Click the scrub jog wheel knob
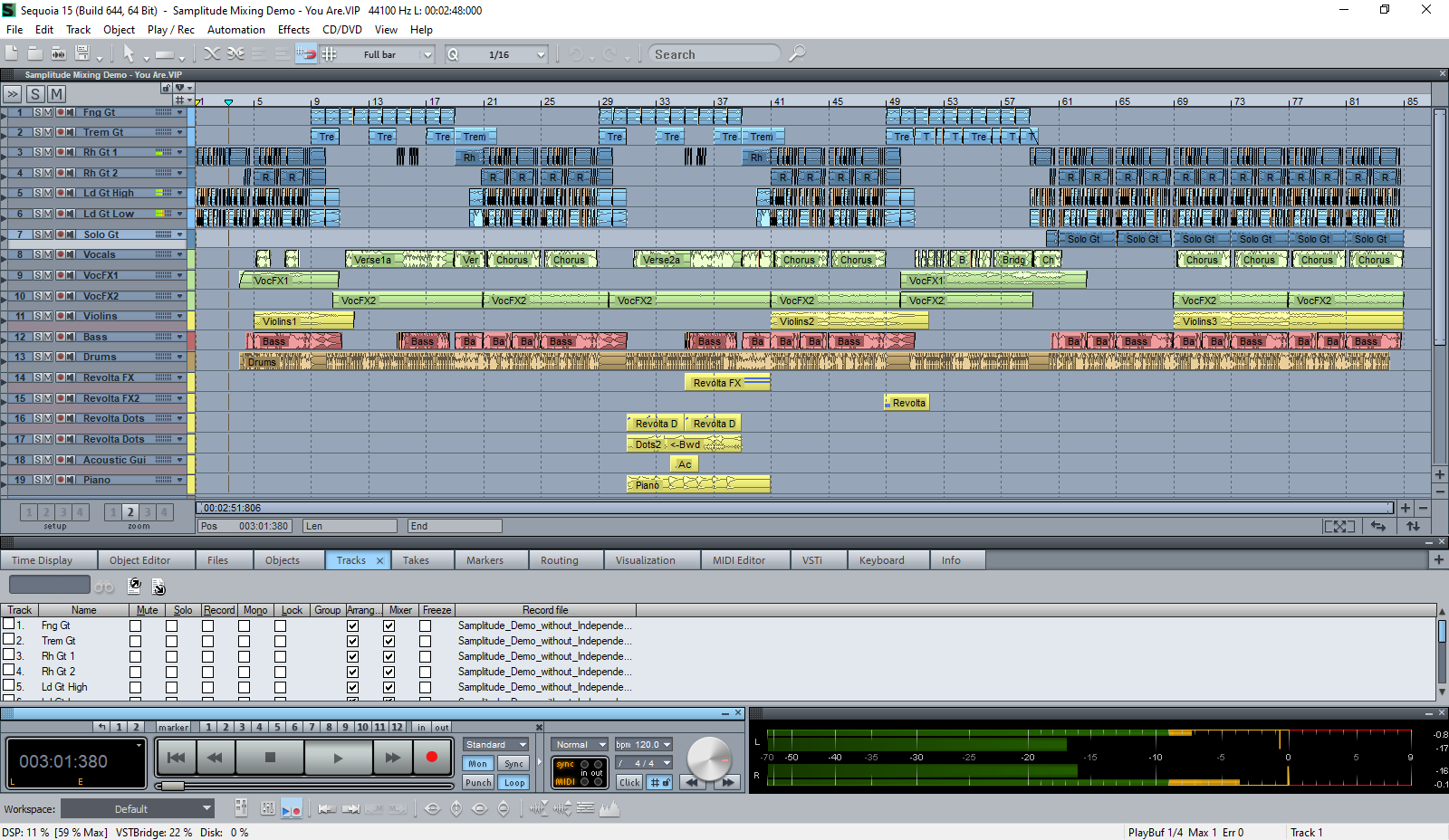Screen dimensions: 1449x840 709,758
